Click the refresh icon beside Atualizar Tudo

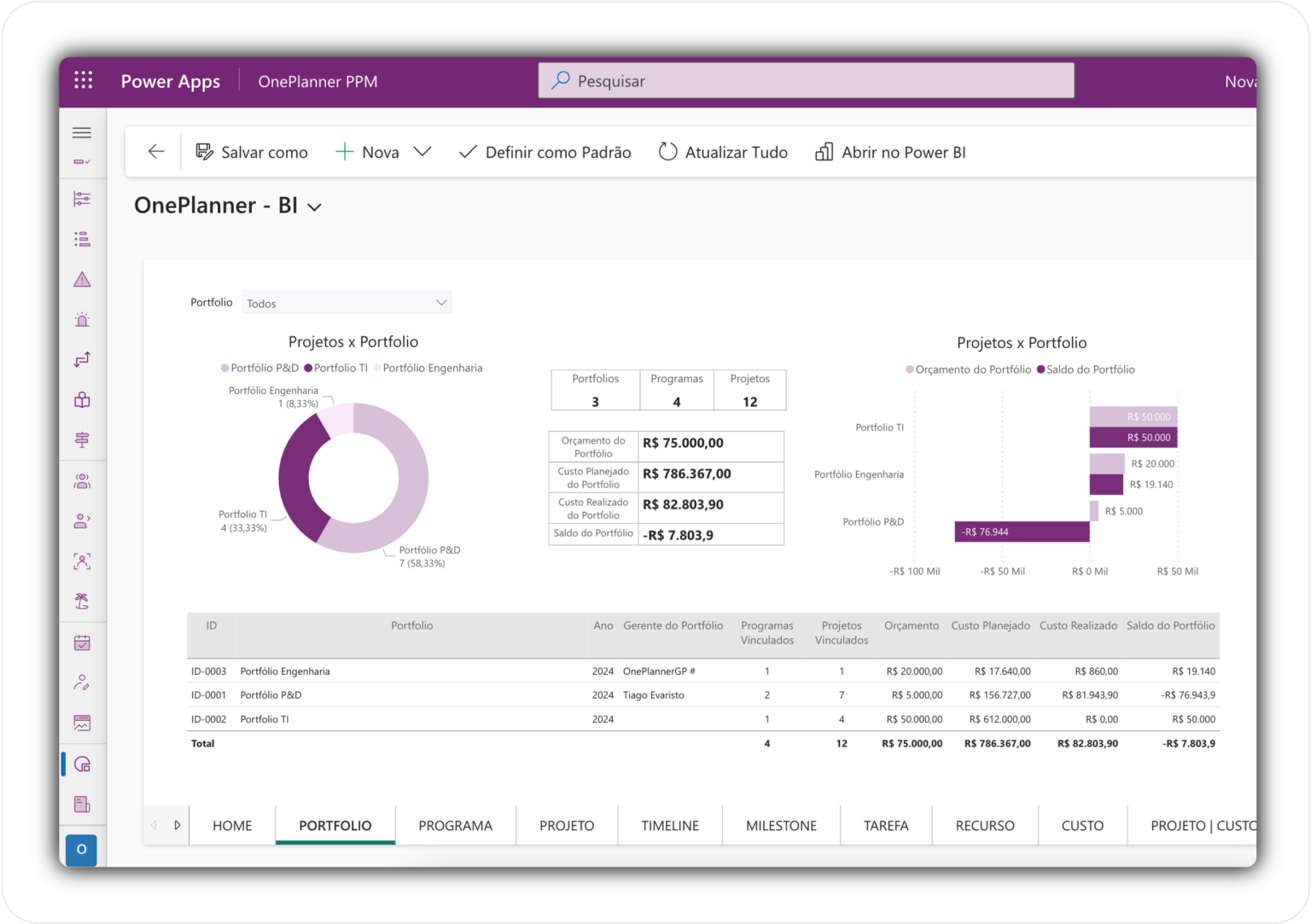(x=667, y=151)
